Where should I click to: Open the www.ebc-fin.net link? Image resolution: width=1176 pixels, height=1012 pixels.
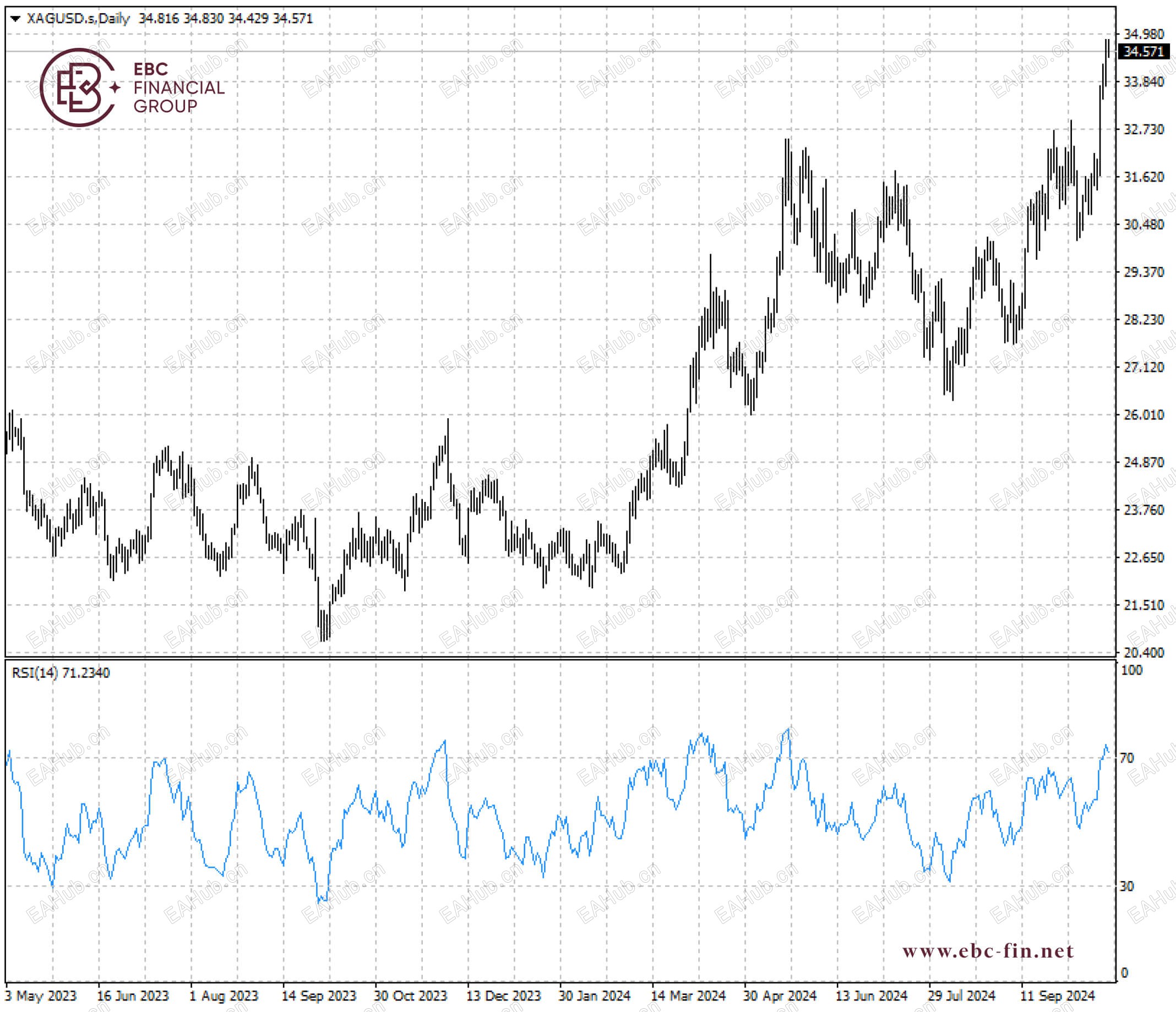(x=988, y=951)
